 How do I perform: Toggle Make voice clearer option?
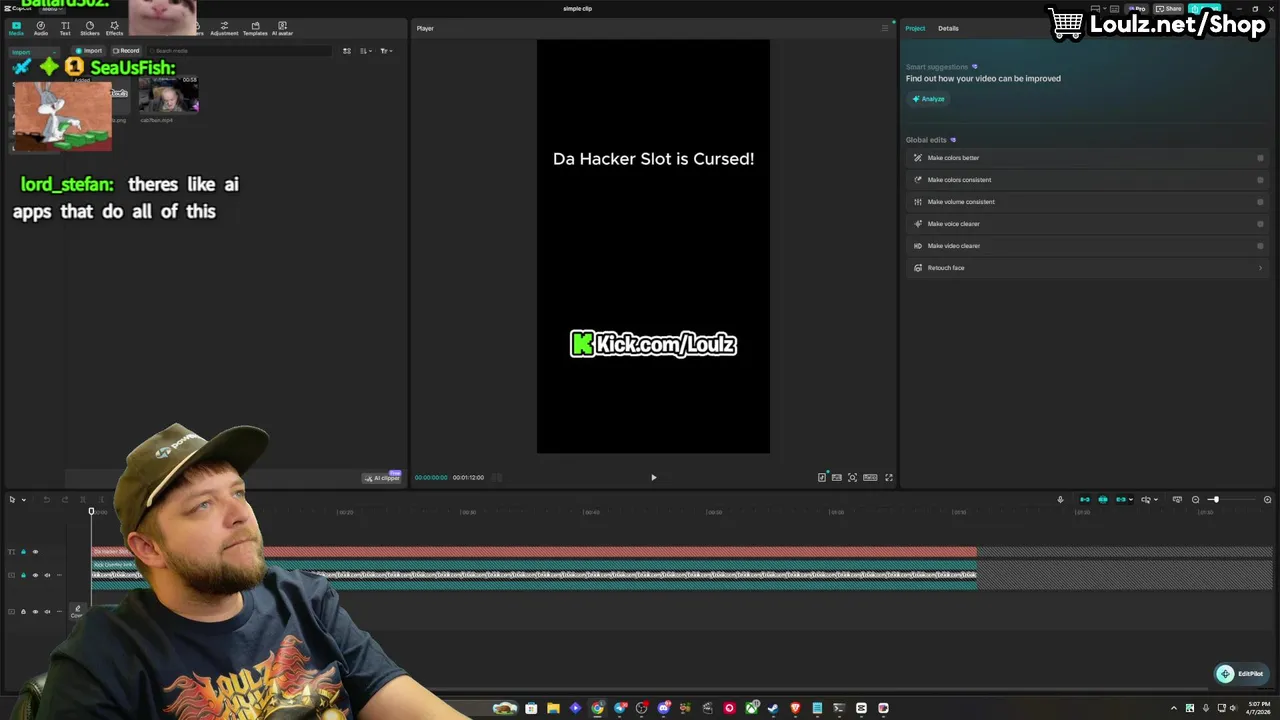[x=1260, y=224]
